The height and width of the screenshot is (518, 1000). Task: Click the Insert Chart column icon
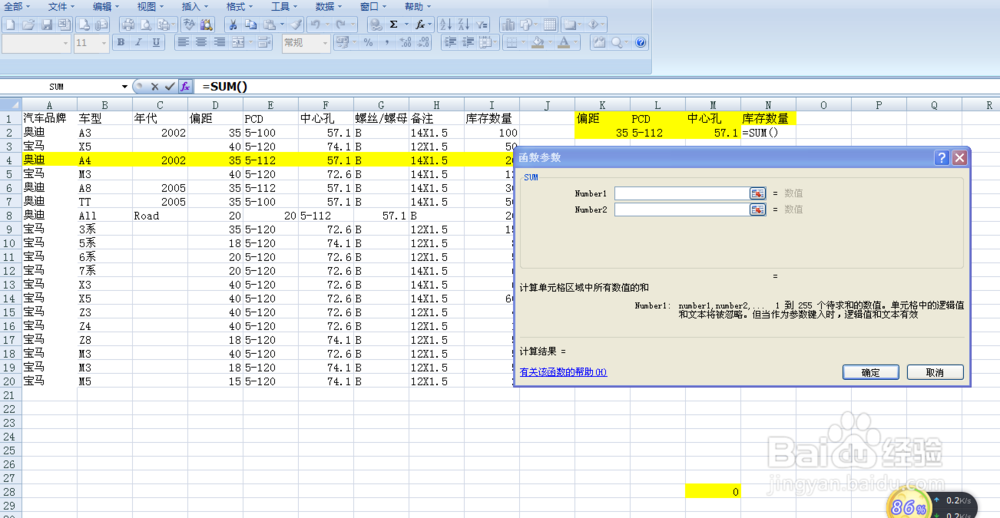(x=509, y=25)
